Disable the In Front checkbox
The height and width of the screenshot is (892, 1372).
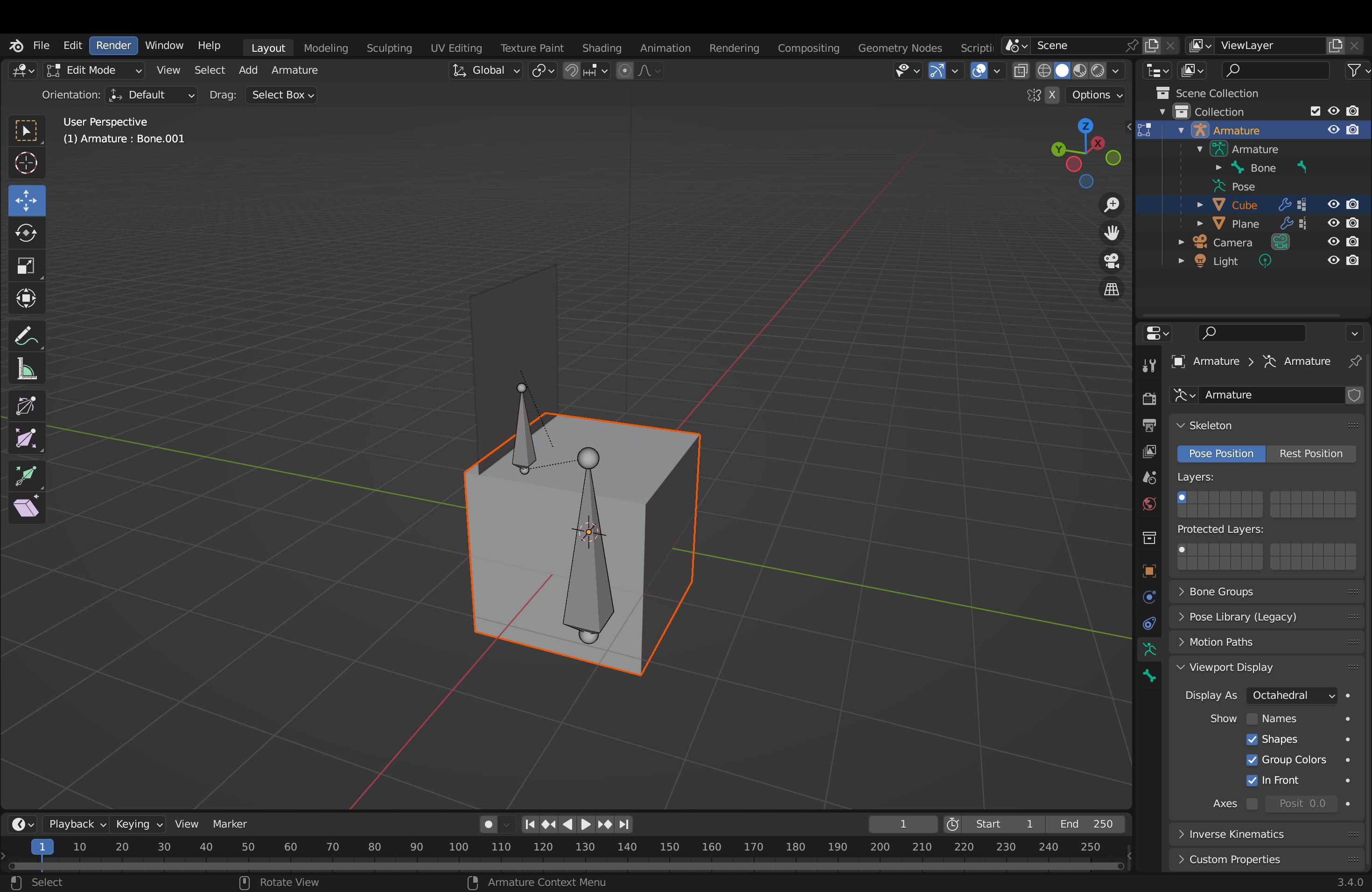coord(1252,780)
